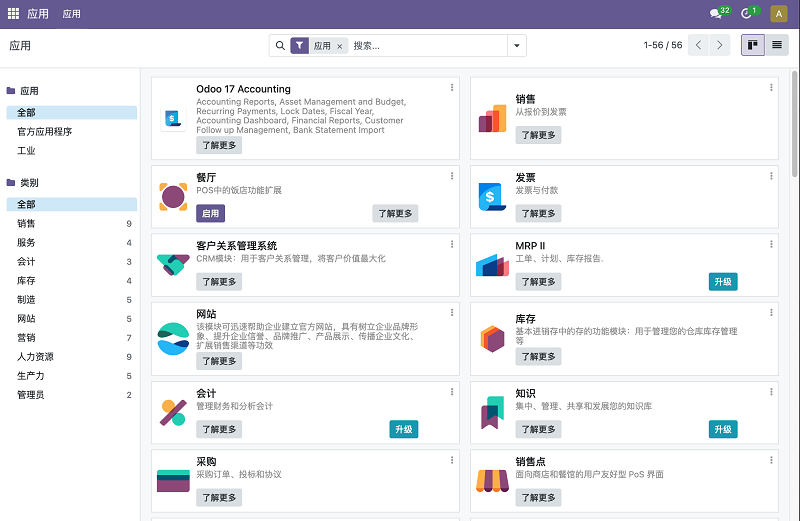Switch to list view
This screenshot has width=800, height=521.
tap(777, 45)
